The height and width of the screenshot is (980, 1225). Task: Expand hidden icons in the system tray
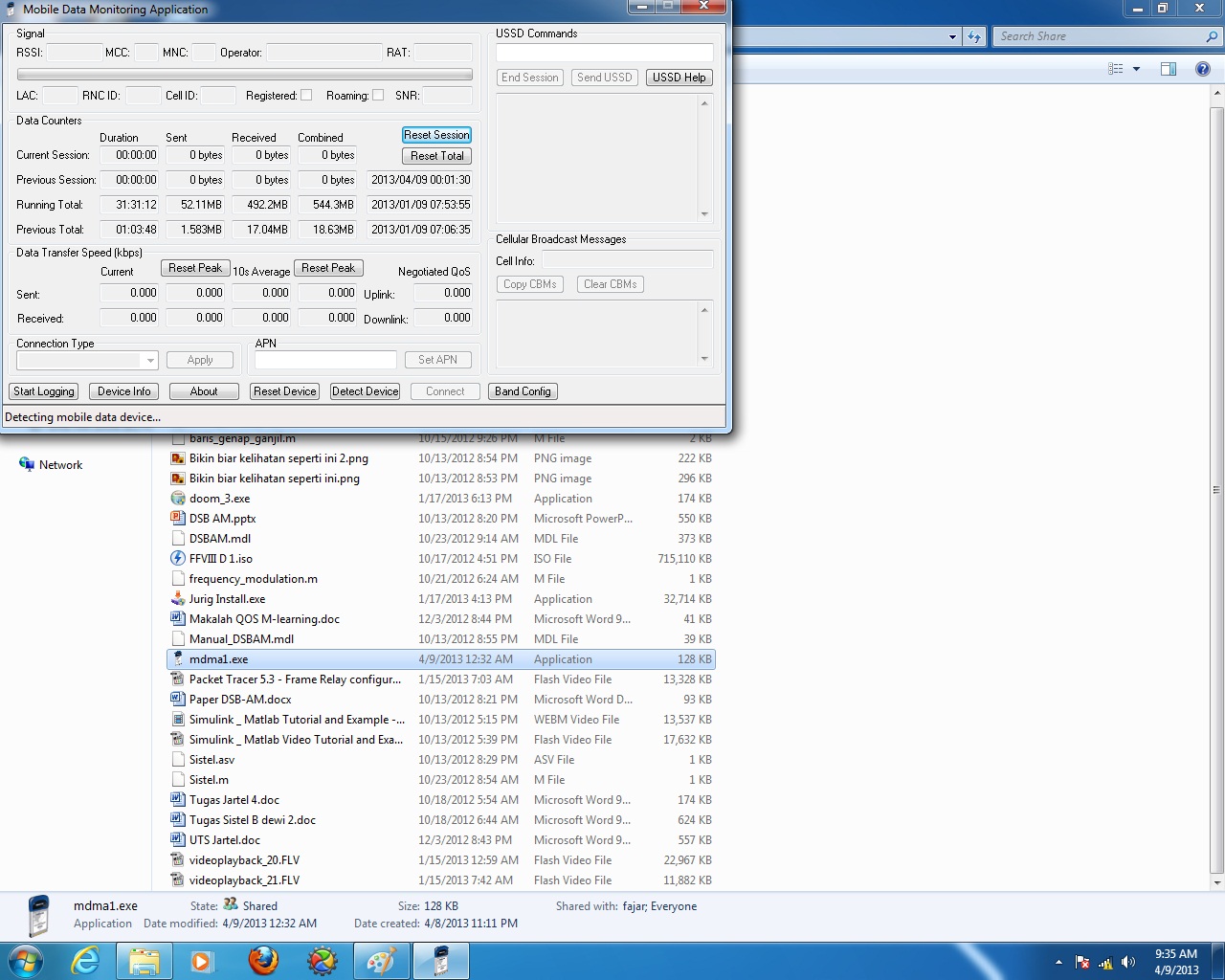pyautogui.click(x=1058, y=961)
